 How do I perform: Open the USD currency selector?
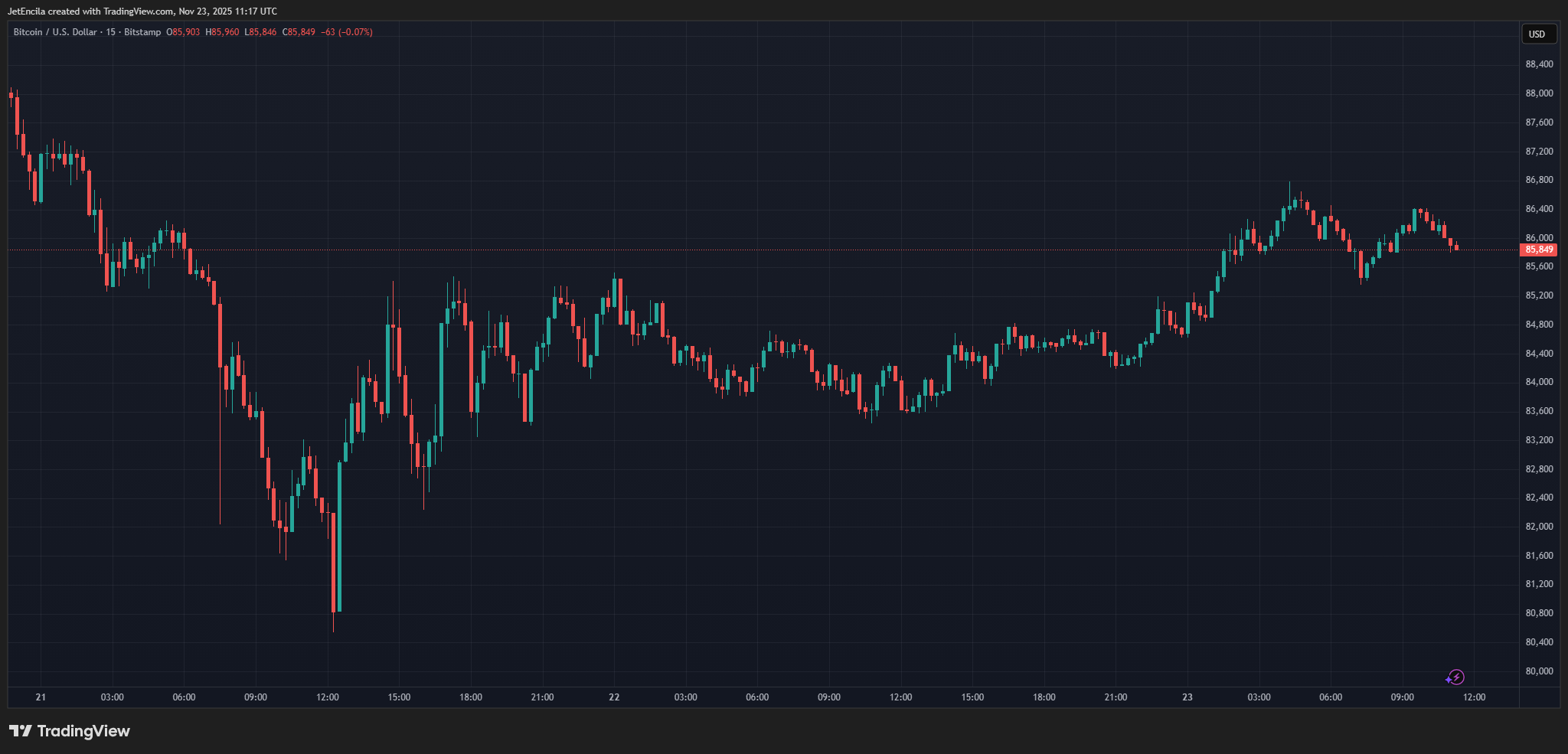coord(1537,34)
